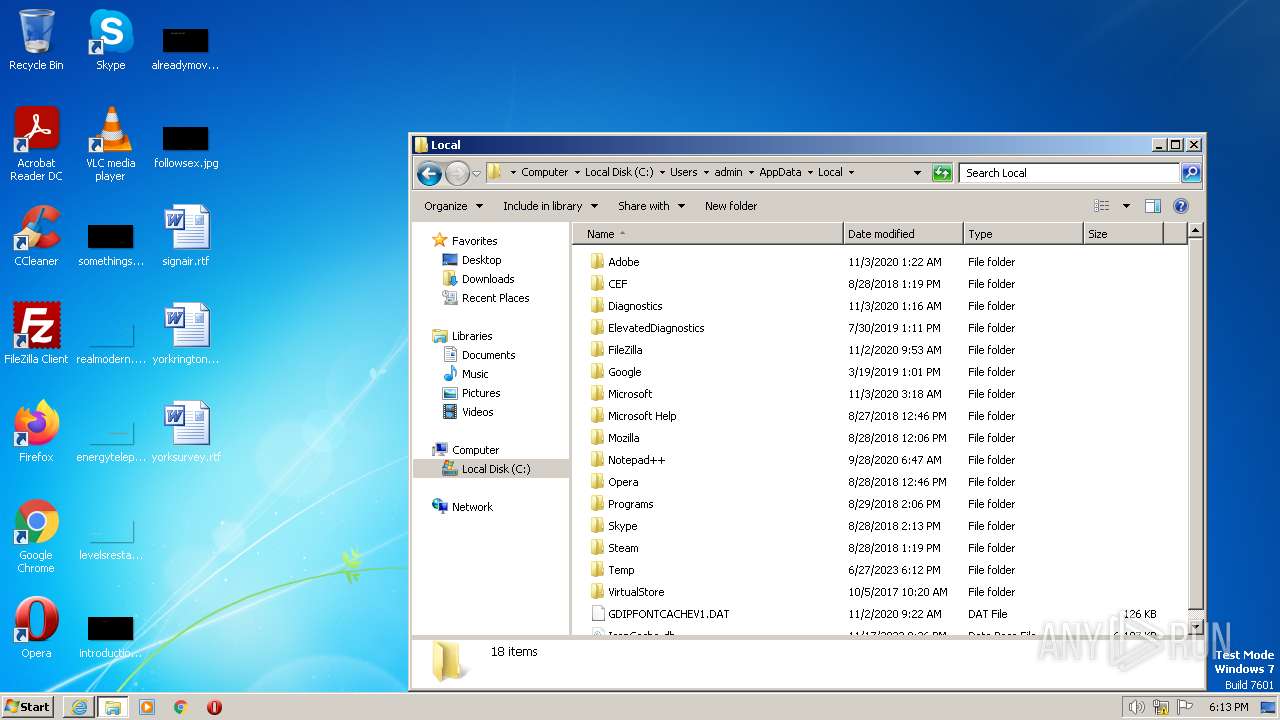1280x720 pixels.
Task: Select the Google Chrome desktop icon
Action: [x=36, y=536]
